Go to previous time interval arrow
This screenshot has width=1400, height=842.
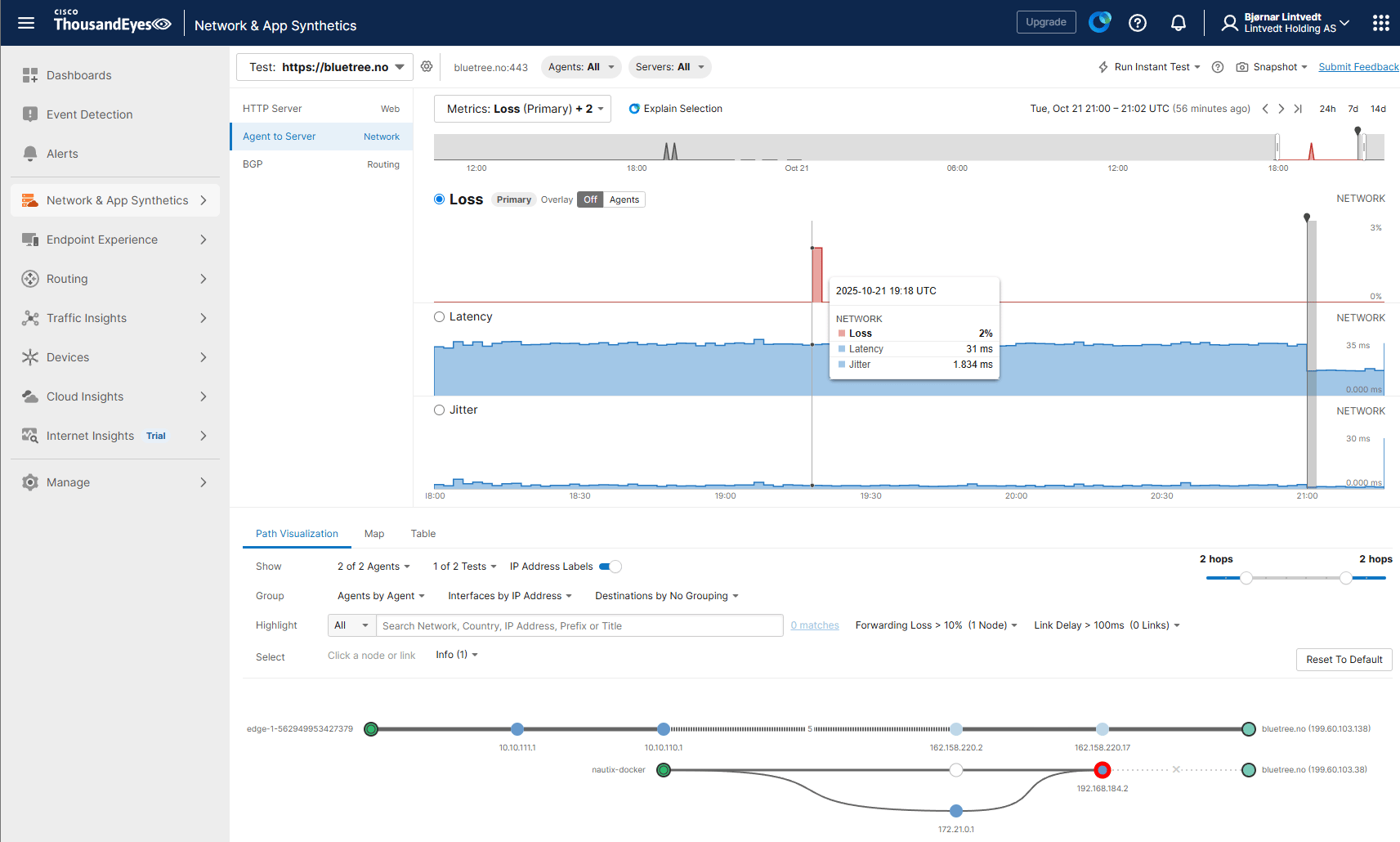pos(1265,109)
